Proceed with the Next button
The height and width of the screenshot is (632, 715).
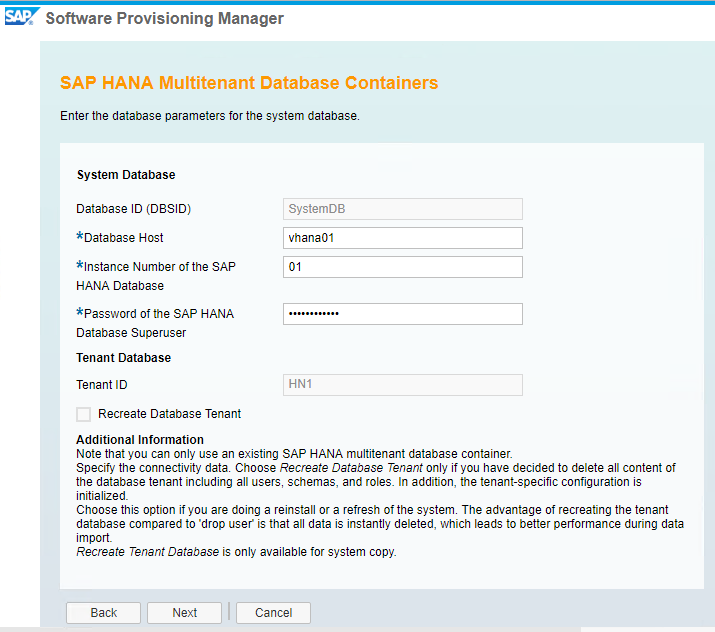pos(184,612)
